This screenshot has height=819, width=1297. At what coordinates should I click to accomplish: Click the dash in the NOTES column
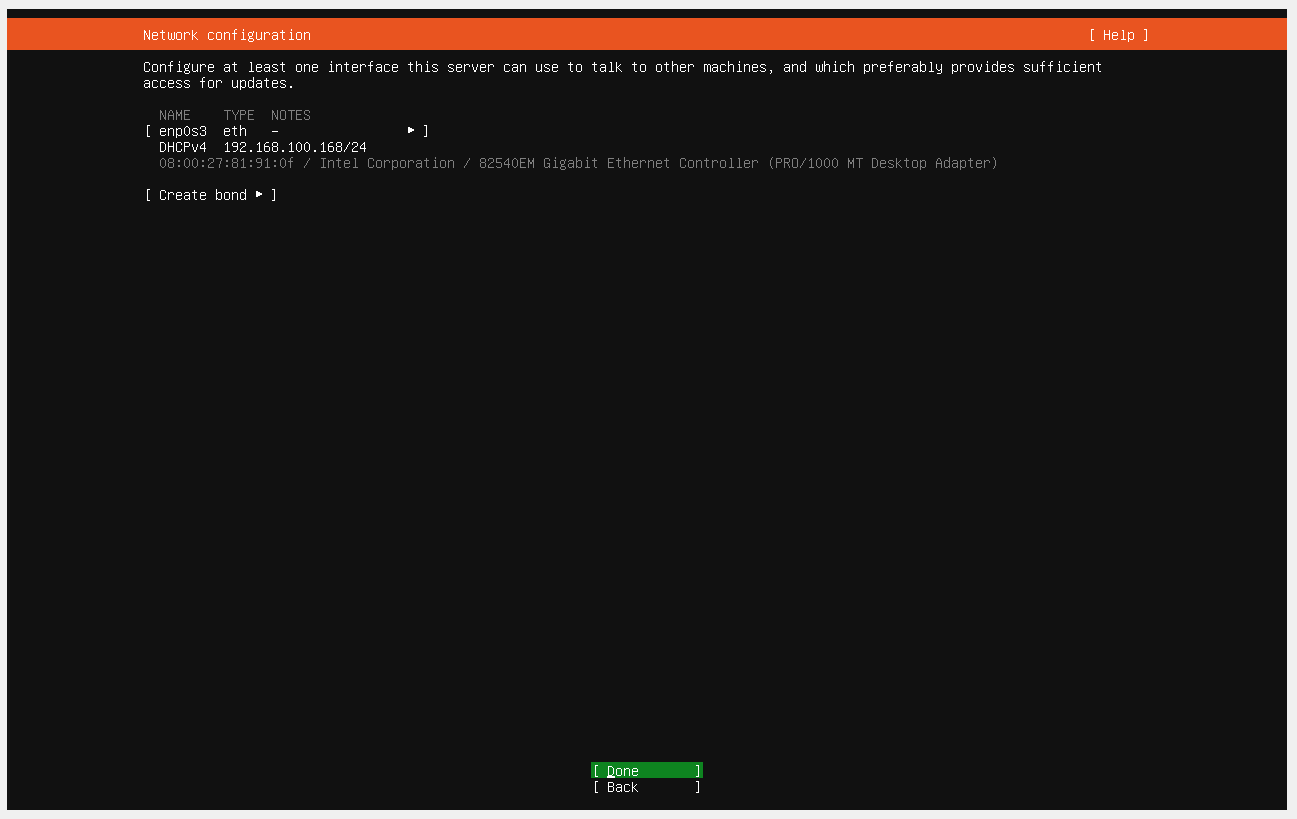coord(275,131)
